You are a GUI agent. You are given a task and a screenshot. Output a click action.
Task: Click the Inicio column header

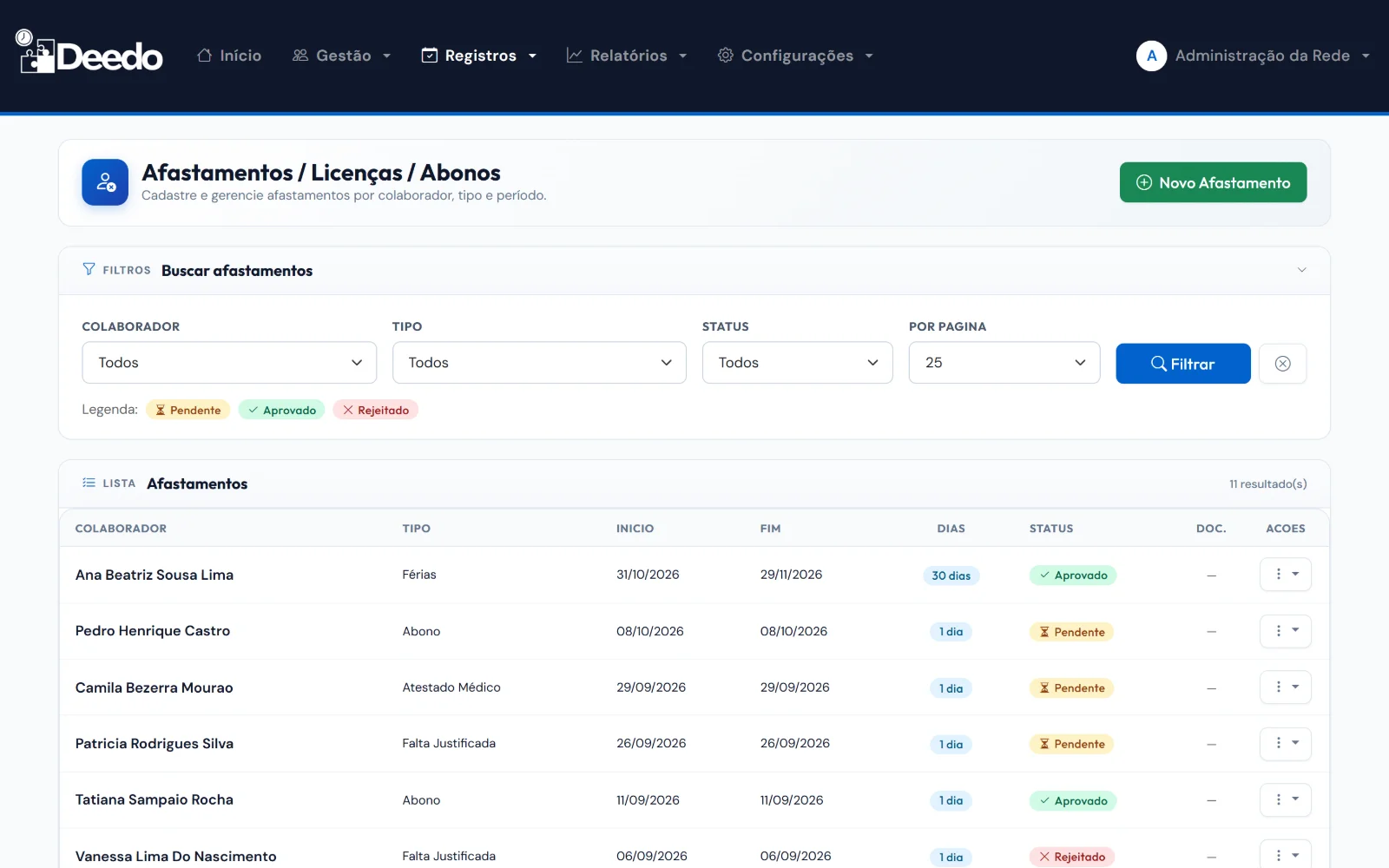(635, 529)
